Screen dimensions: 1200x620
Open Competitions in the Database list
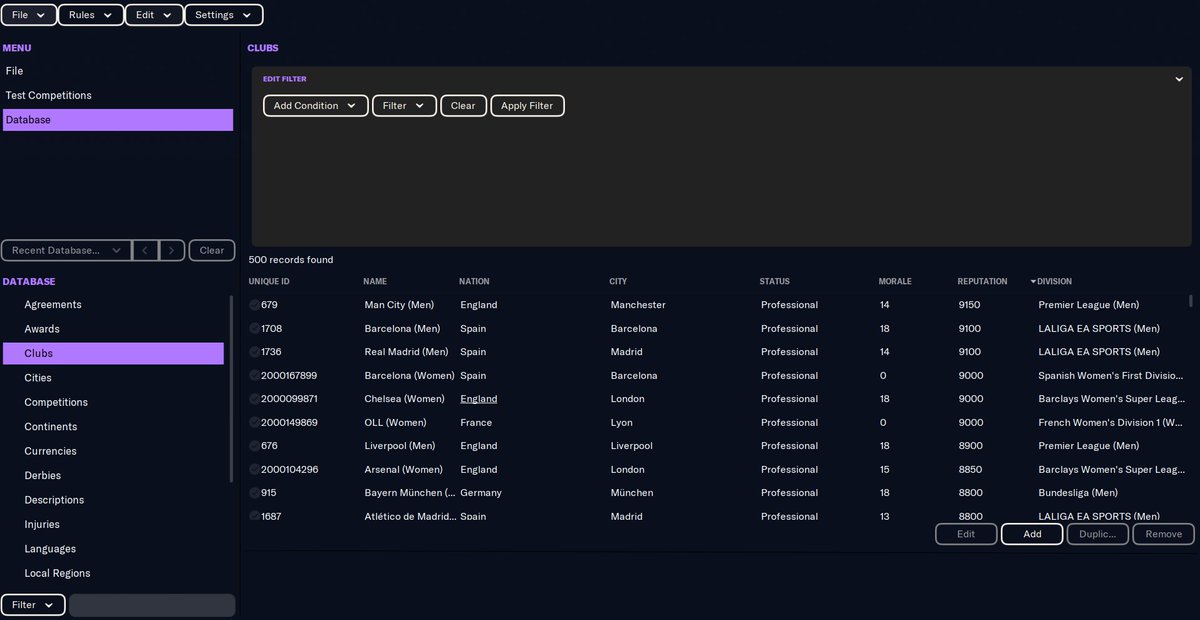tap(113, 402)
